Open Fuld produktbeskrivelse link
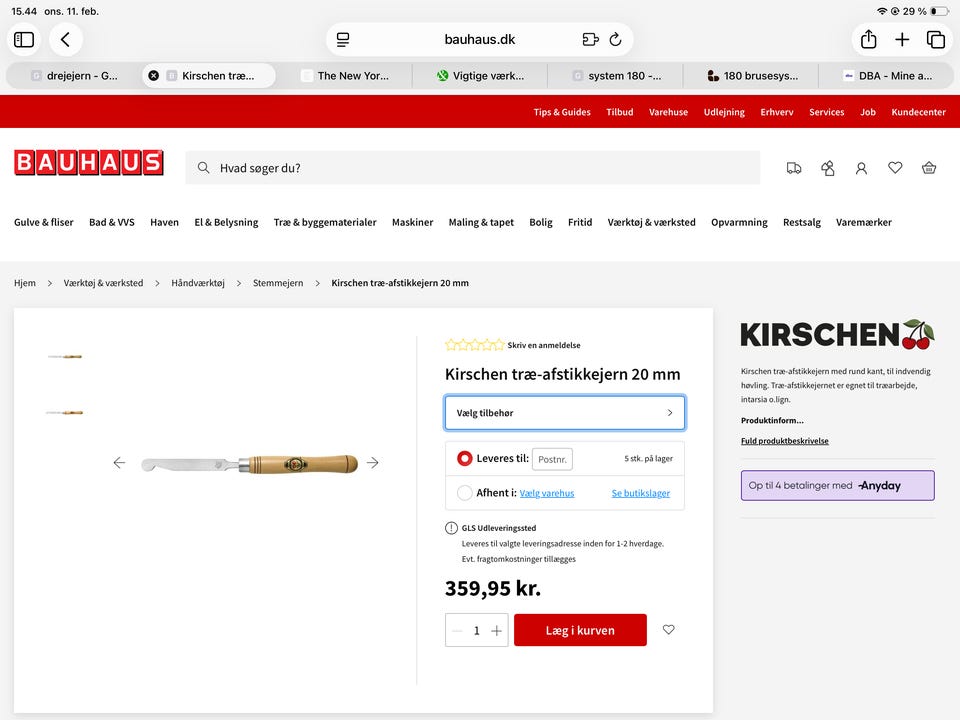This screenshot has width=960, height=720. [784, 441]
